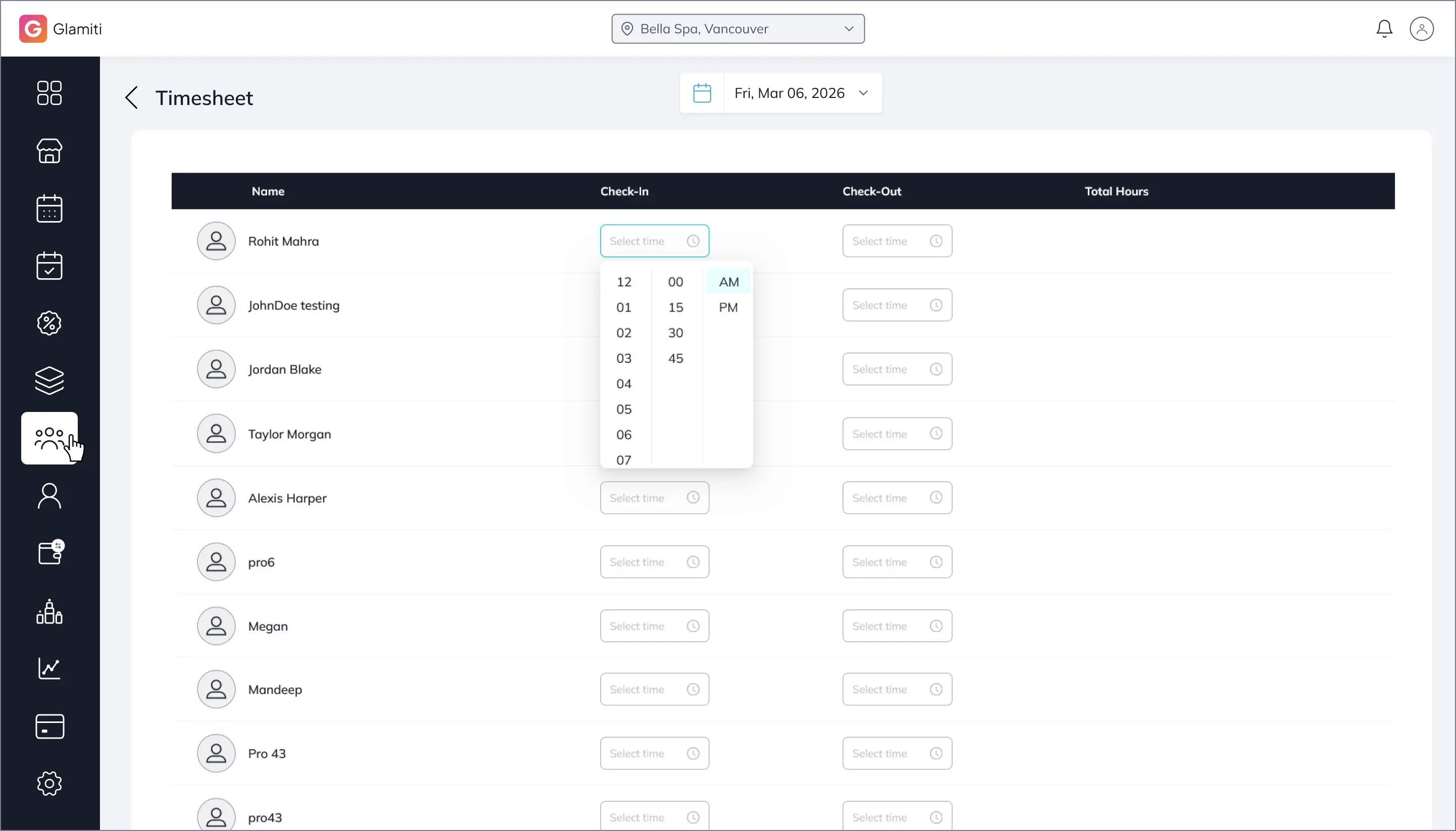The image size is (1456, 831).
Task: Click Alexis Harper's Check-In time field
Action: pos(654,498)
